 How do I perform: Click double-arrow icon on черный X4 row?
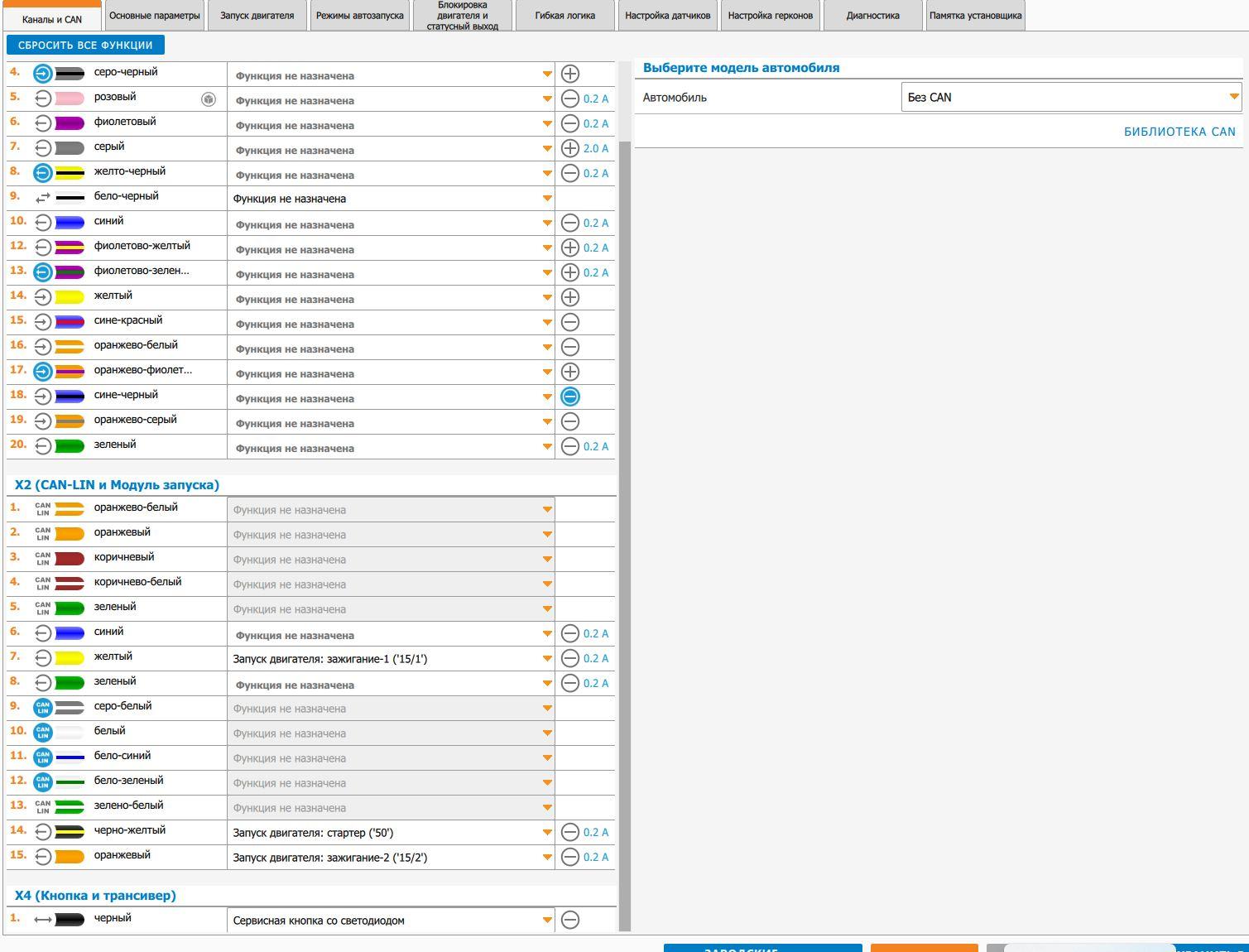pyautogui.click(x=43, y=920)
